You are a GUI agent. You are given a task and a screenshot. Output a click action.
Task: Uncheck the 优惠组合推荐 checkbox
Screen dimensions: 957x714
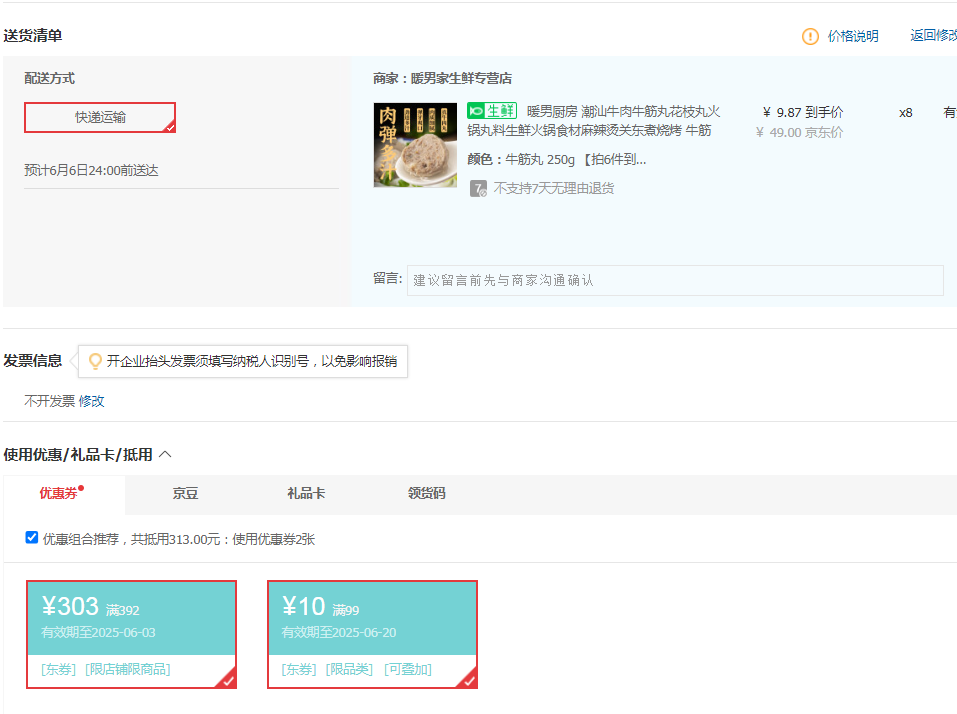(32, 537)
